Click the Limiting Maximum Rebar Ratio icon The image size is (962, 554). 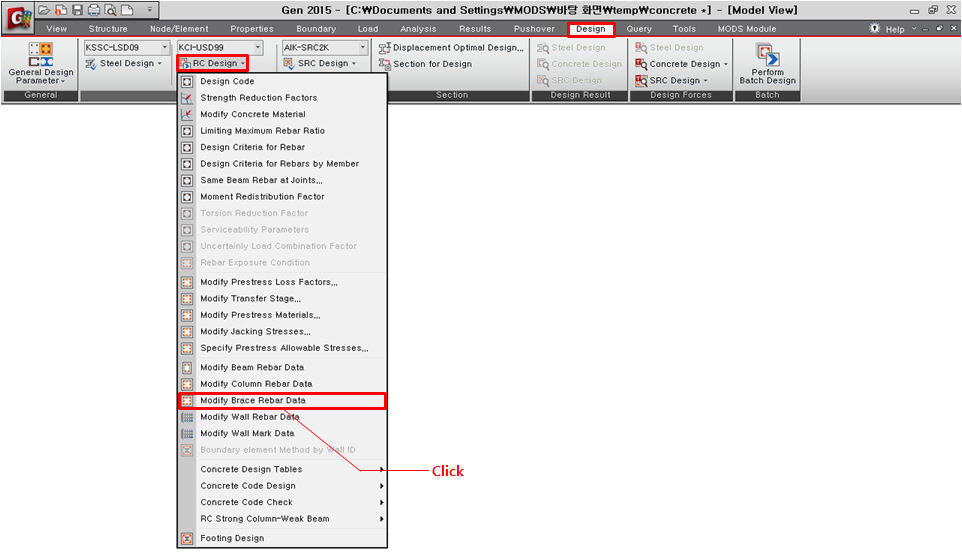point(187,131)
